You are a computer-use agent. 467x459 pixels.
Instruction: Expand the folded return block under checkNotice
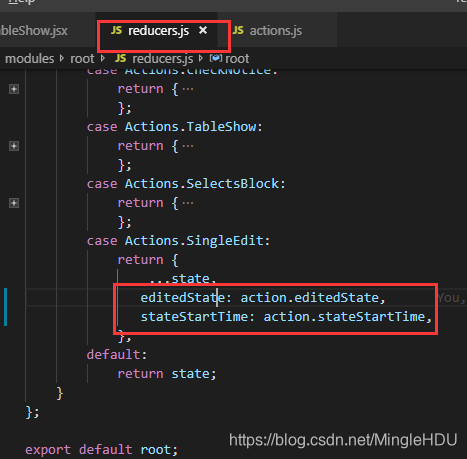pyautogui.click(x=14, y=89)
